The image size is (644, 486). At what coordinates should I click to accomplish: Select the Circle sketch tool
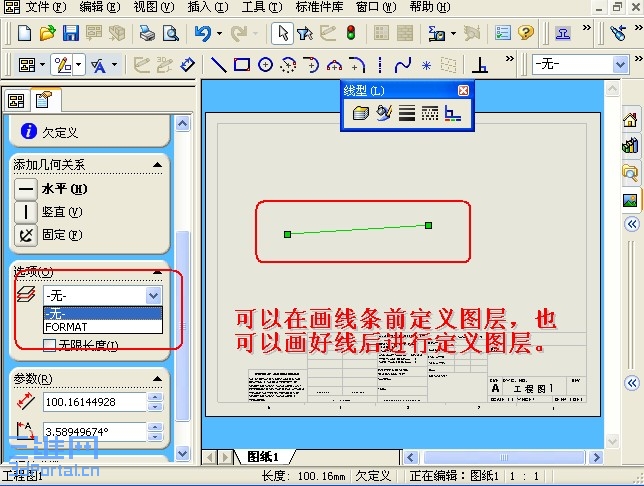pyautogui.click(x=265, y=65)
